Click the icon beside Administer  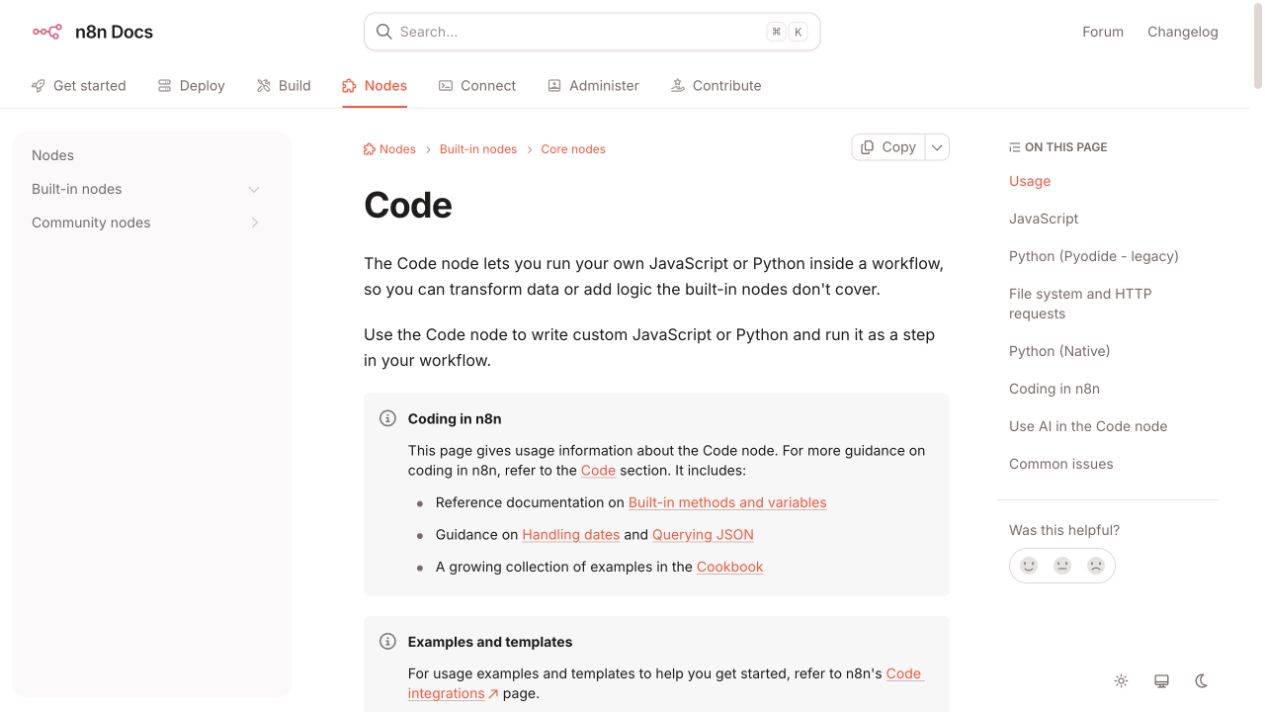[554, 86]
